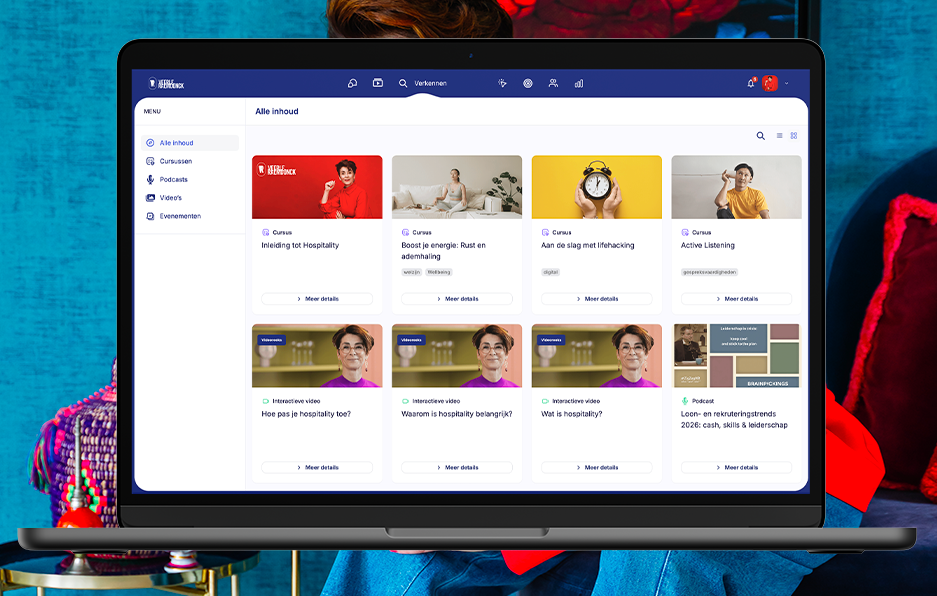
Task: Open the notifications bell
Action: (x=751, y=84)
